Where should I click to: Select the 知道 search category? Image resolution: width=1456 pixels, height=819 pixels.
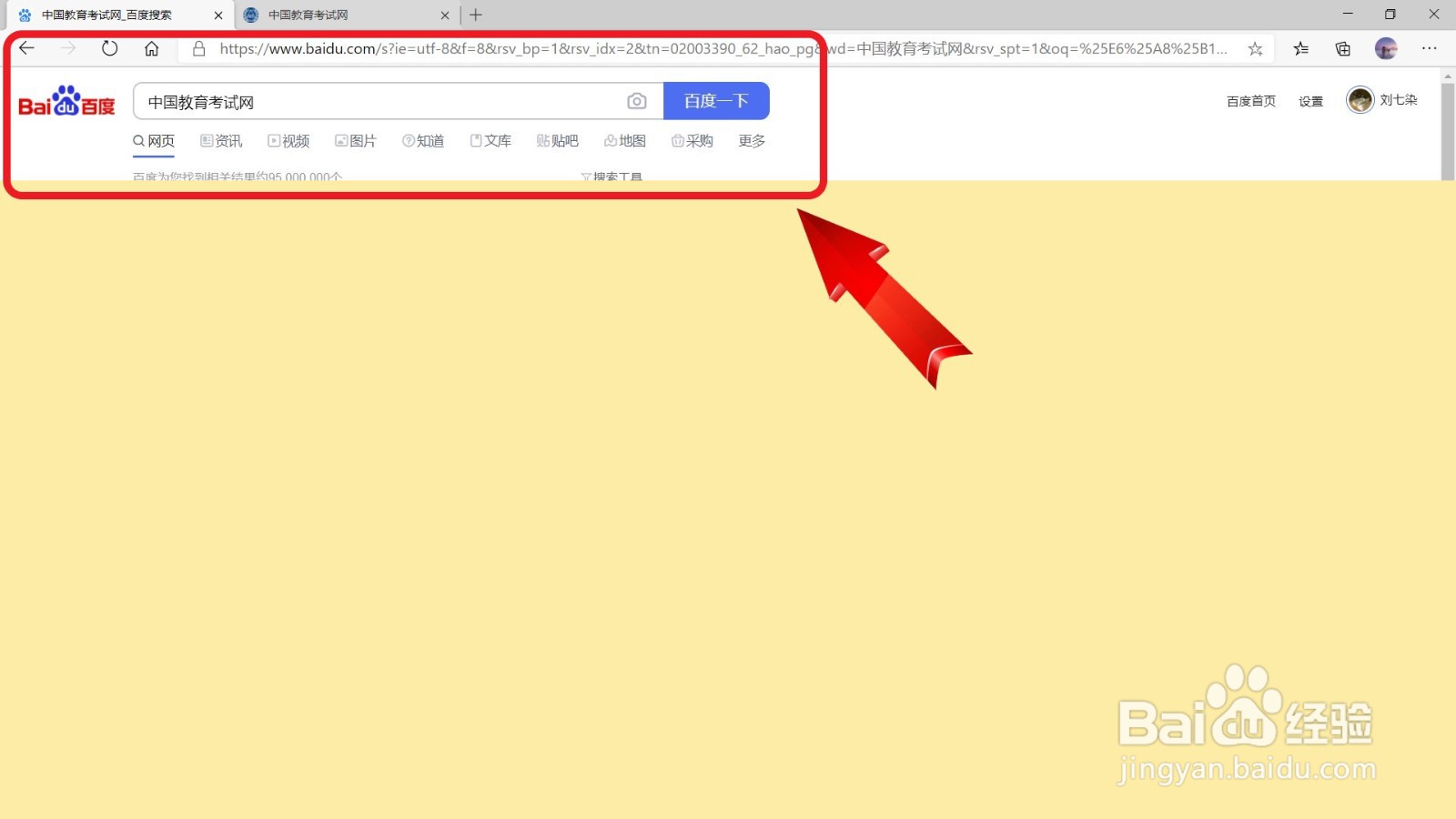pyautogui.click(x=423, y=141)
